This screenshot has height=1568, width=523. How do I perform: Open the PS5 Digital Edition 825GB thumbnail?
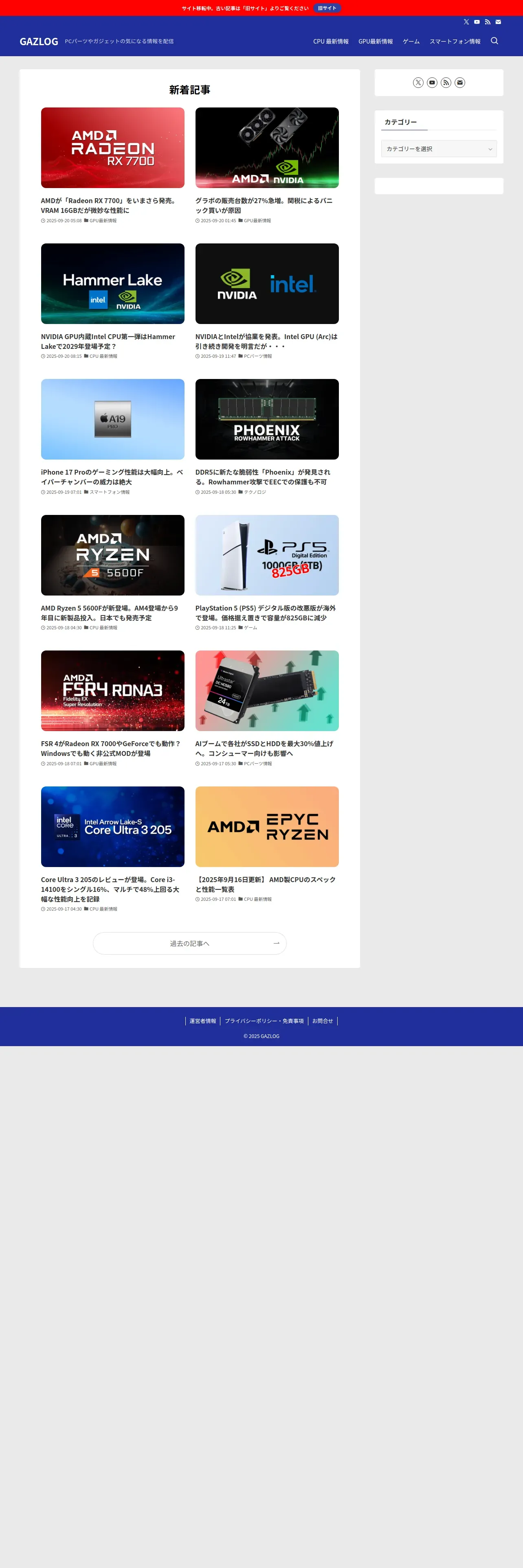(x=267, y=555)
